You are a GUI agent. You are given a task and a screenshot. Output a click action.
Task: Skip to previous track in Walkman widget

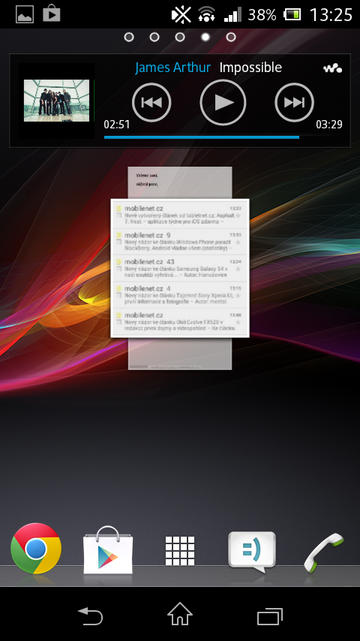(x=152, y=102)
